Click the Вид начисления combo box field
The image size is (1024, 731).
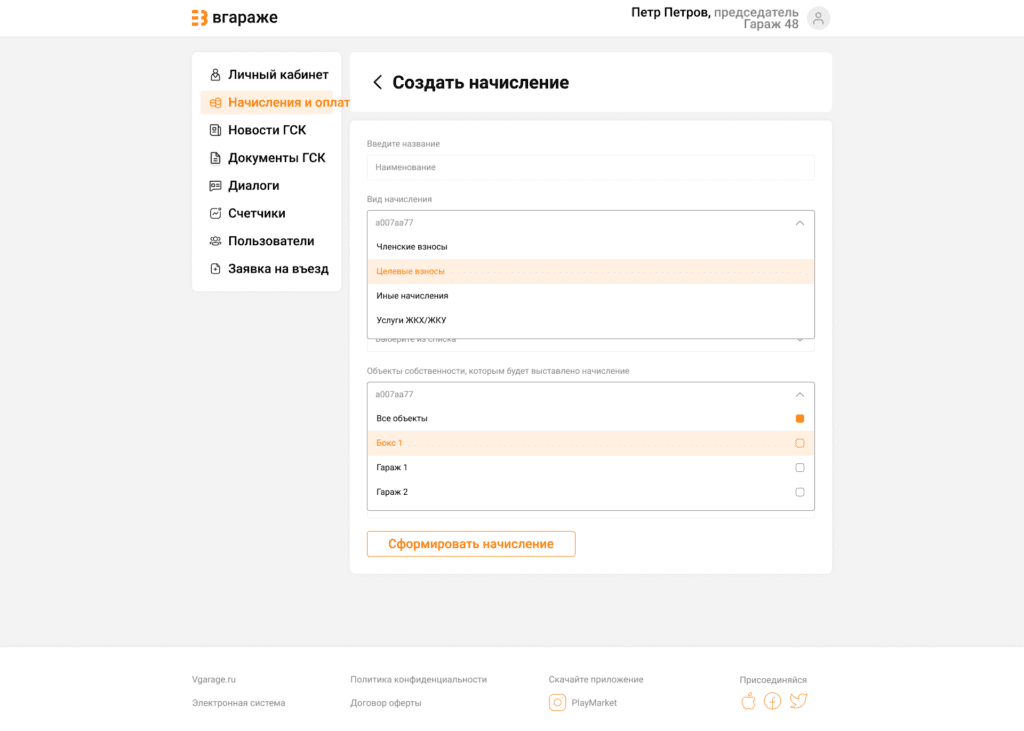(x=590, y=223)
